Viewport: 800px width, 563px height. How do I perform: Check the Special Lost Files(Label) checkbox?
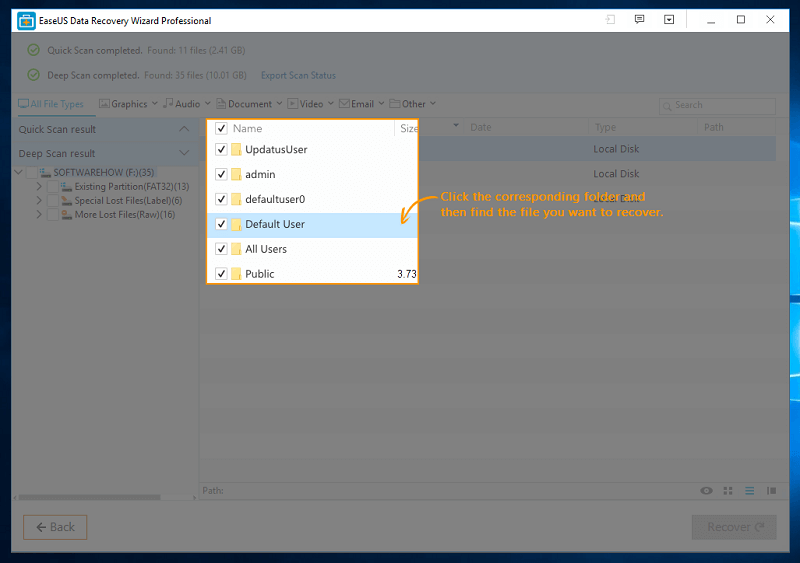coord(53,201)
